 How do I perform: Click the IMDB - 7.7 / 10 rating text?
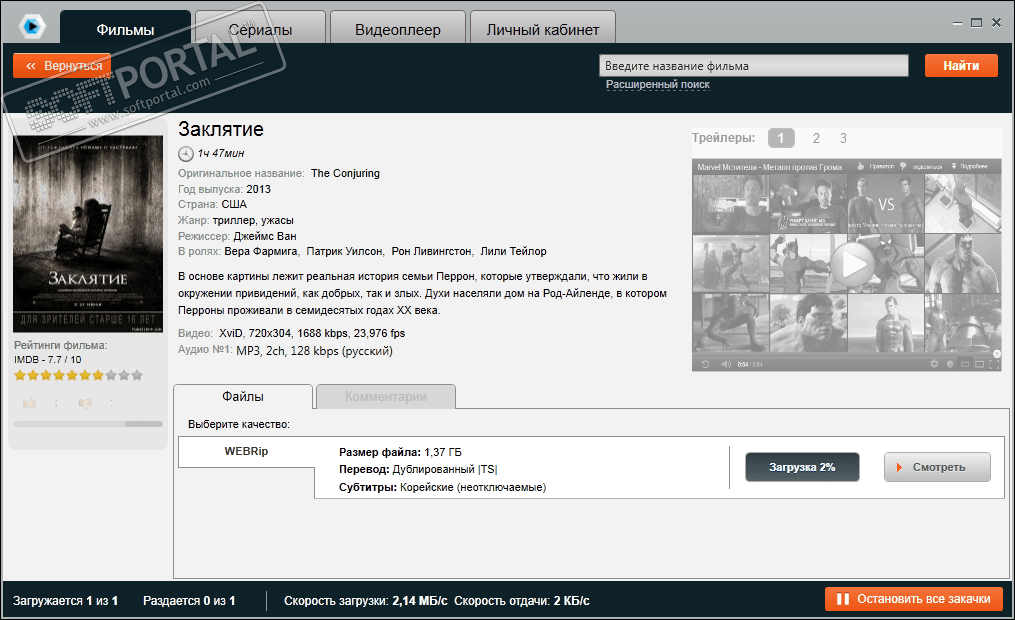tap(48, 359)
